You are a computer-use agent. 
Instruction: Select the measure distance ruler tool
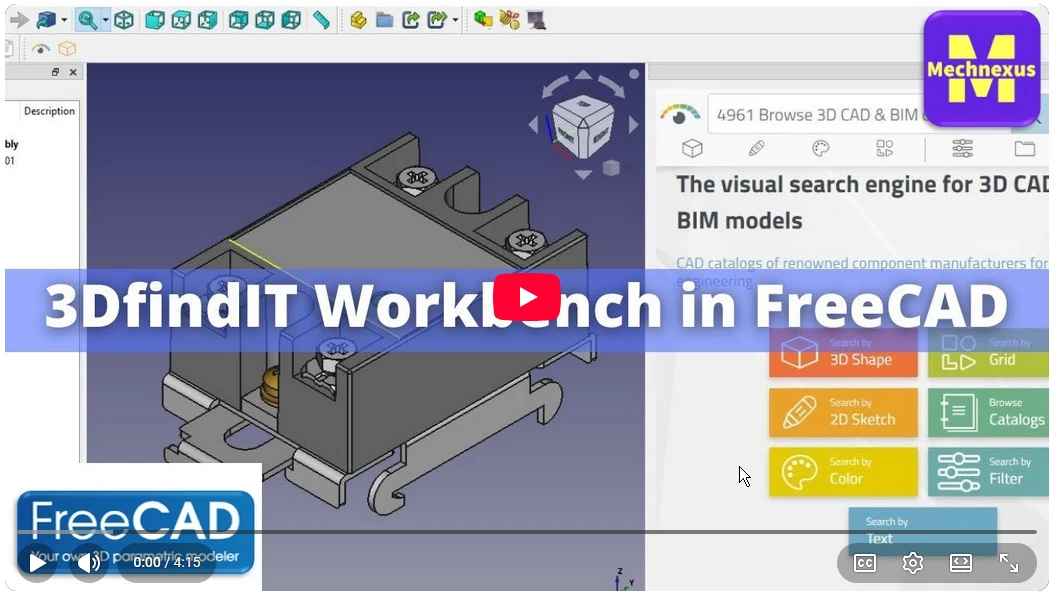(321, 20)
